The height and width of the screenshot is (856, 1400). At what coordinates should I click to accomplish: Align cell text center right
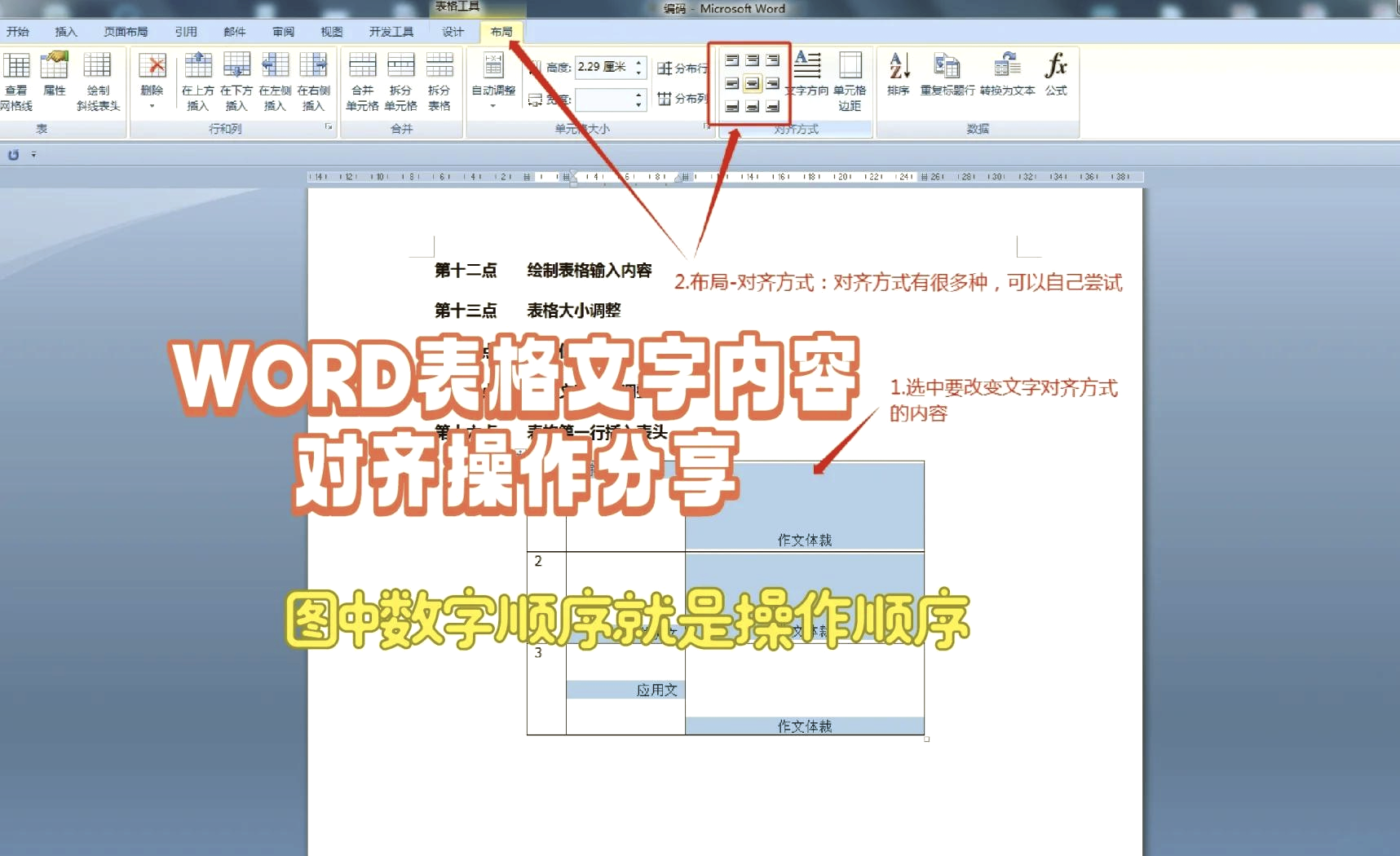(773, 83)
